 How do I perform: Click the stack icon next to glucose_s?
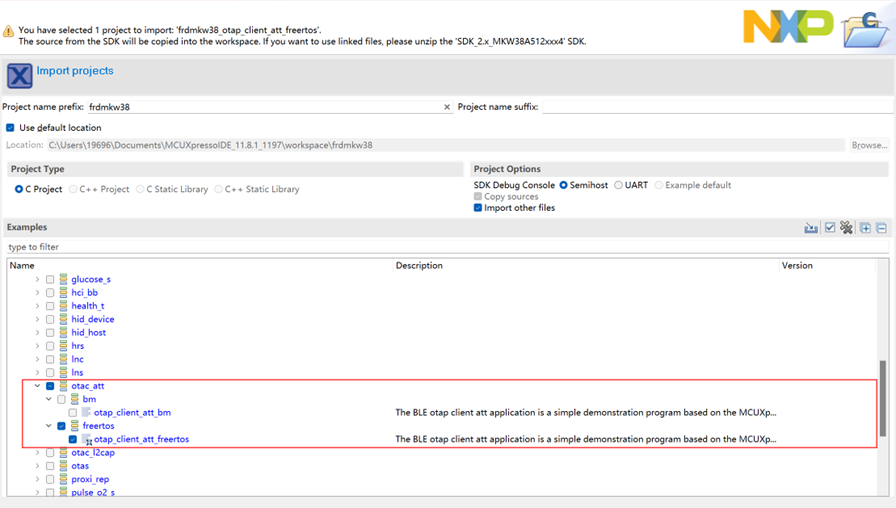tap(63, 279)
